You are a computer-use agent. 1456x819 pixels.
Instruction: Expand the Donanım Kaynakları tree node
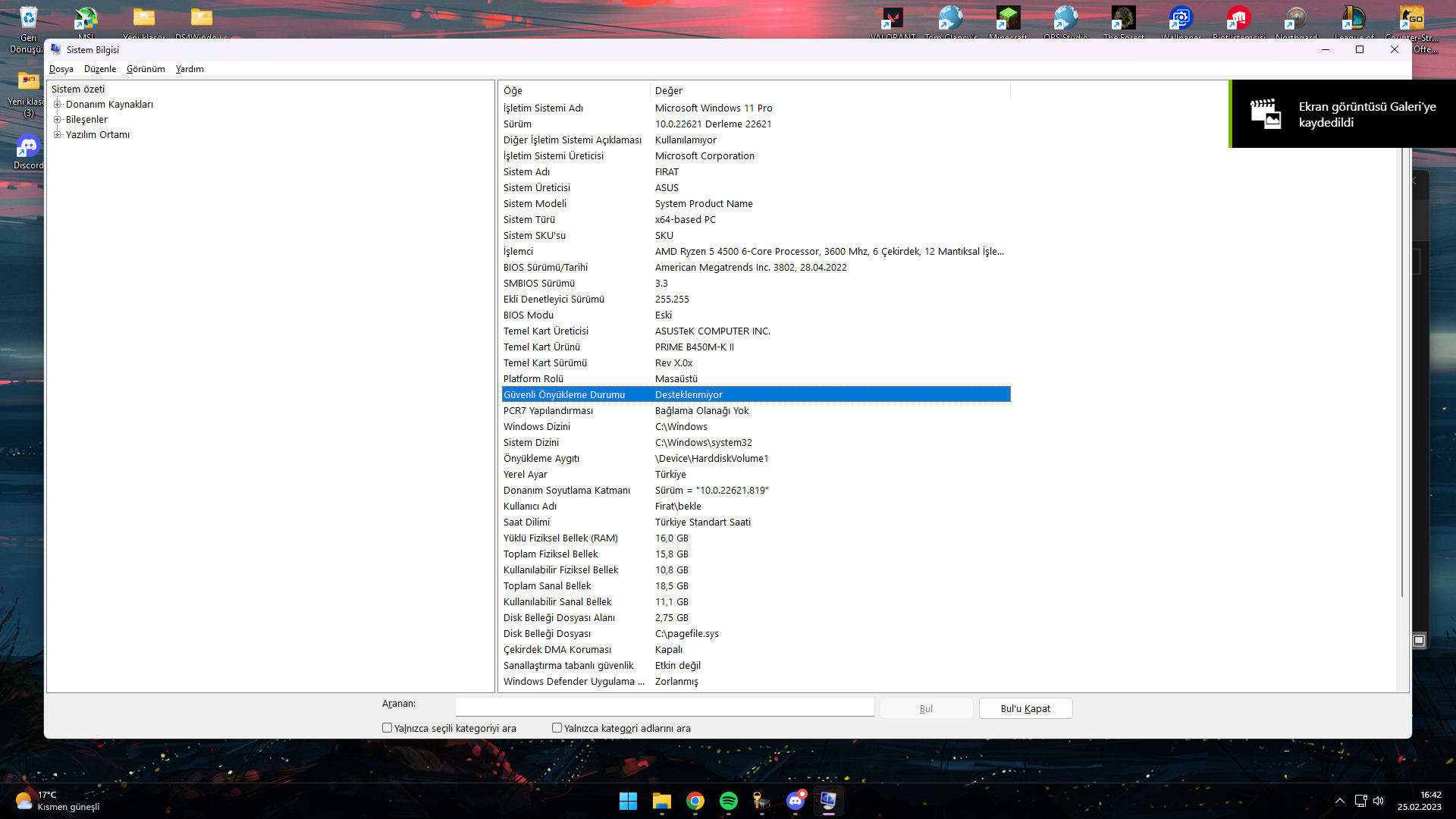coord(58,105)
